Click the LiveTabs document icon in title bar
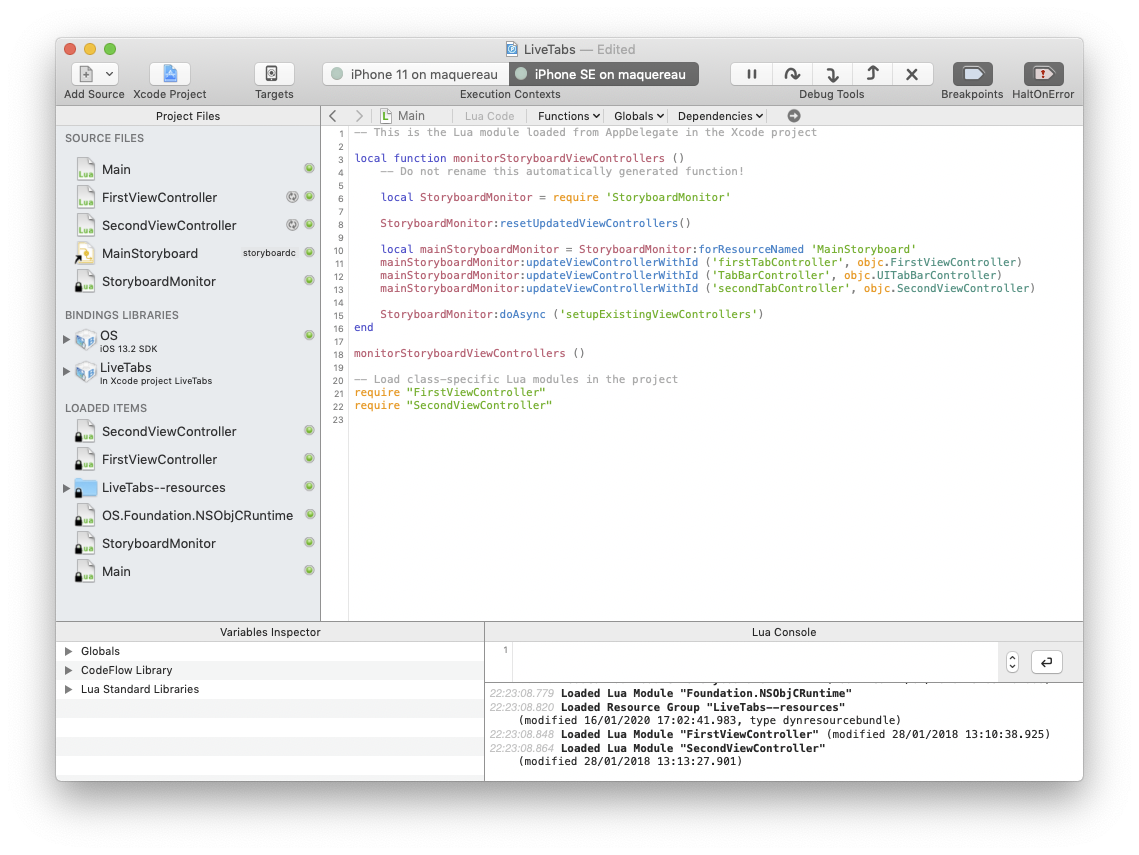The width and height of the screenshot is (1139, 855). 512,49
